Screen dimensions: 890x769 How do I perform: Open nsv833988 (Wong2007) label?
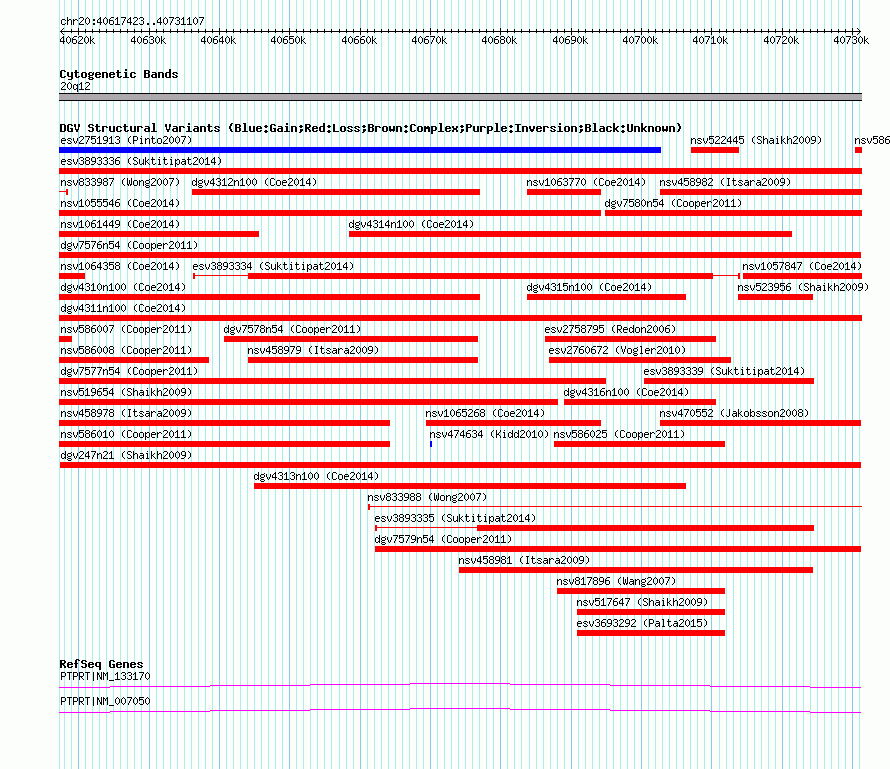click(x=427, y=497)
